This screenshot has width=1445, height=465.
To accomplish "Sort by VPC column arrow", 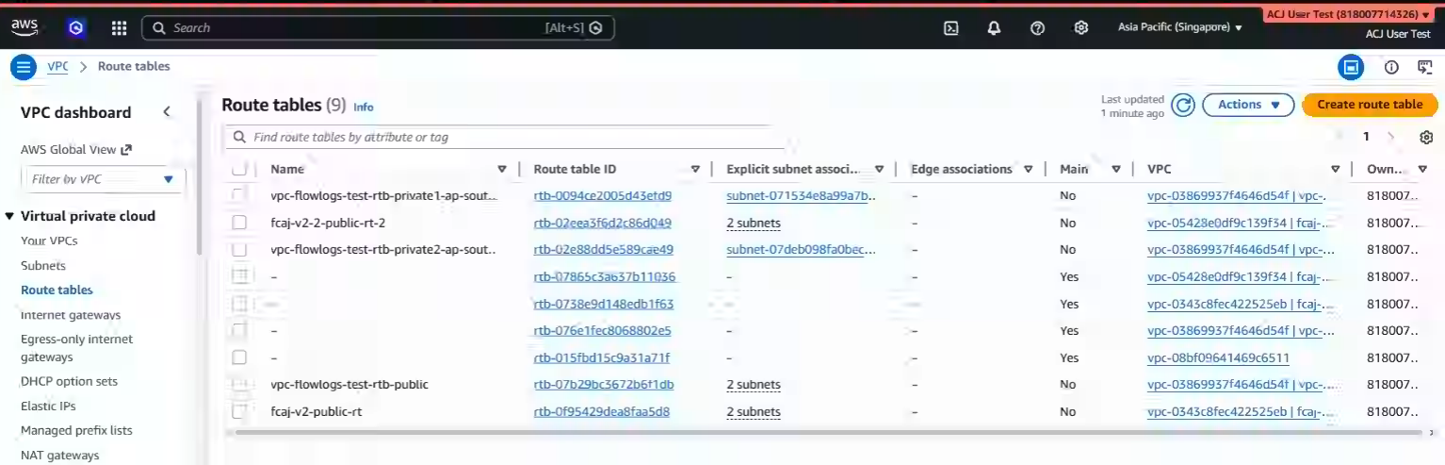I will point(1335,170).
